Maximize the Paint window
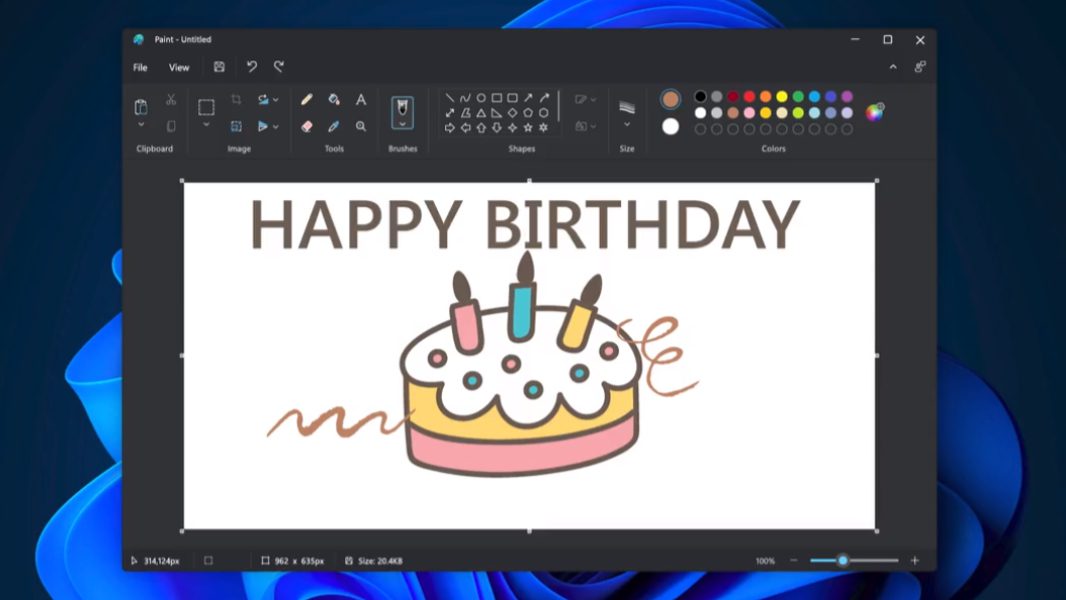 coord(888,39)
